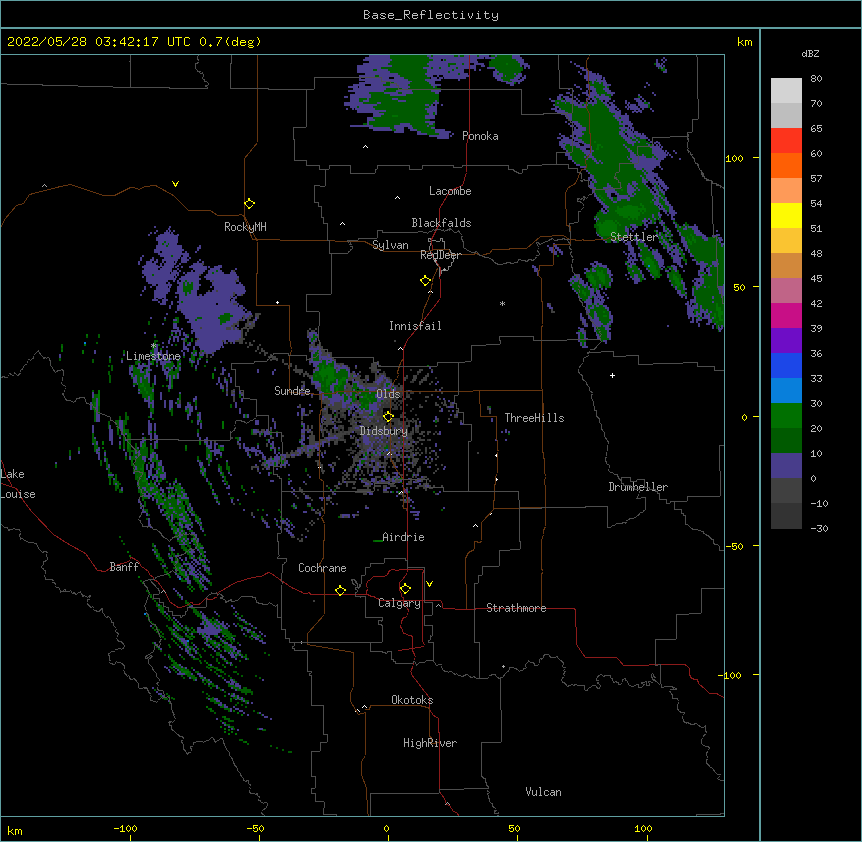The image size is (862, 842).
Task: Pick the 10 dBZ purple legend swatch
Action: (786, 466)
